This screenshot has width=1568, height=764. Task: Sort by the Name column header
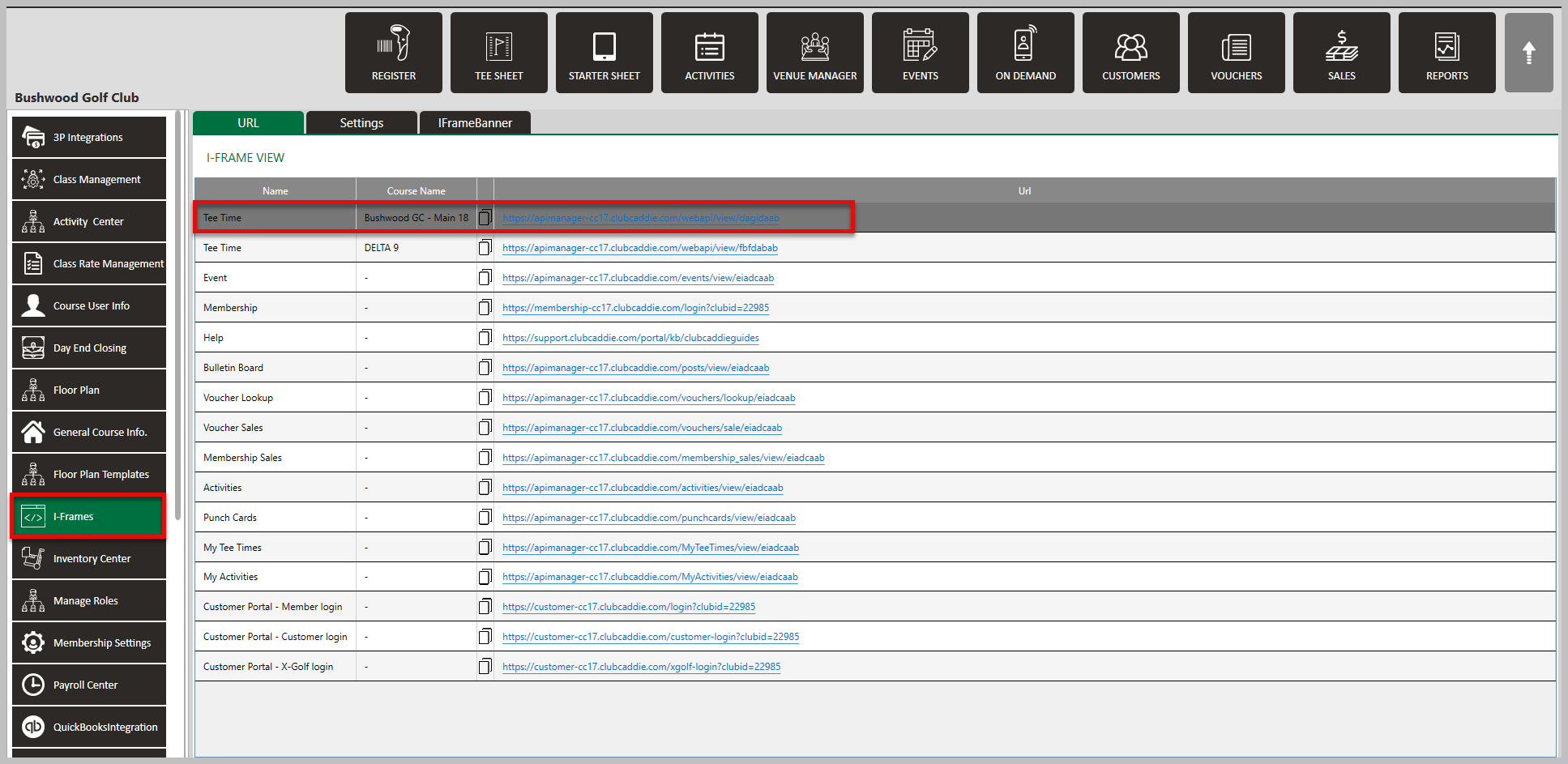coord(275,190)
